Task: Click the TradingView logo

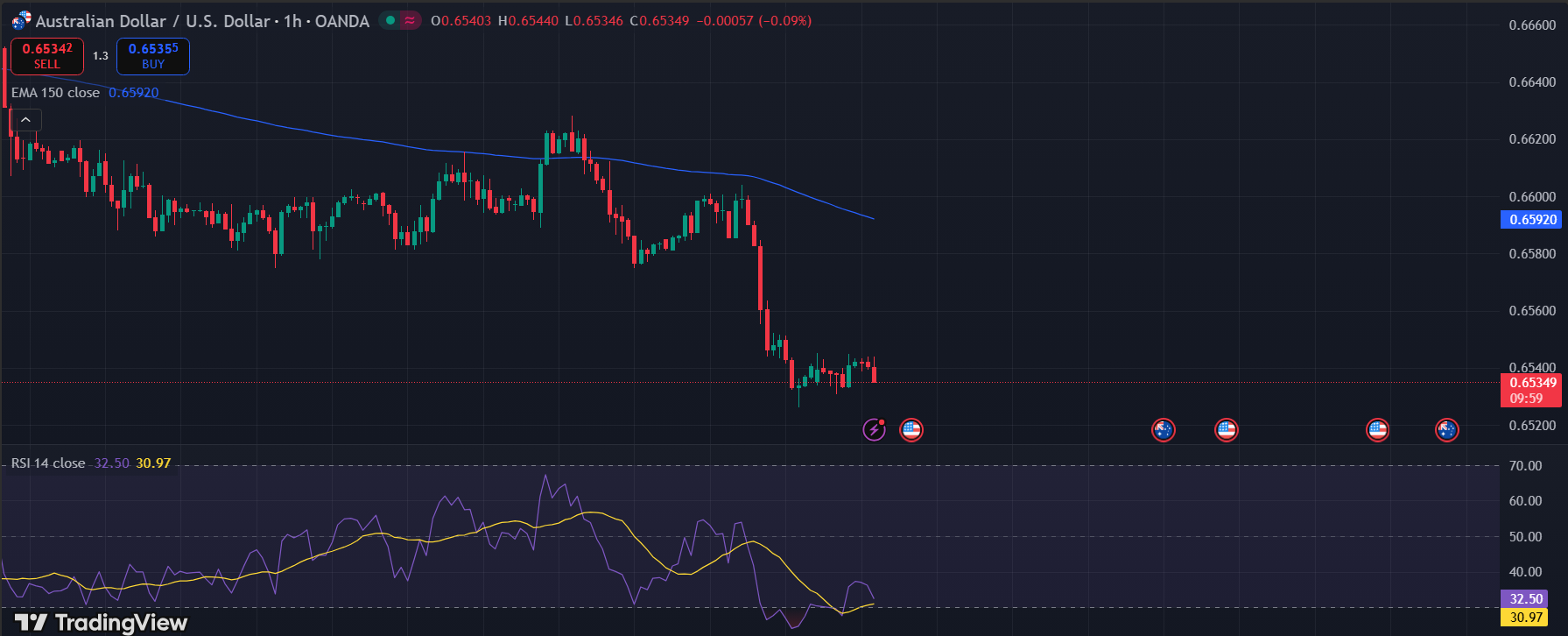Action: [x=101, y=623]
